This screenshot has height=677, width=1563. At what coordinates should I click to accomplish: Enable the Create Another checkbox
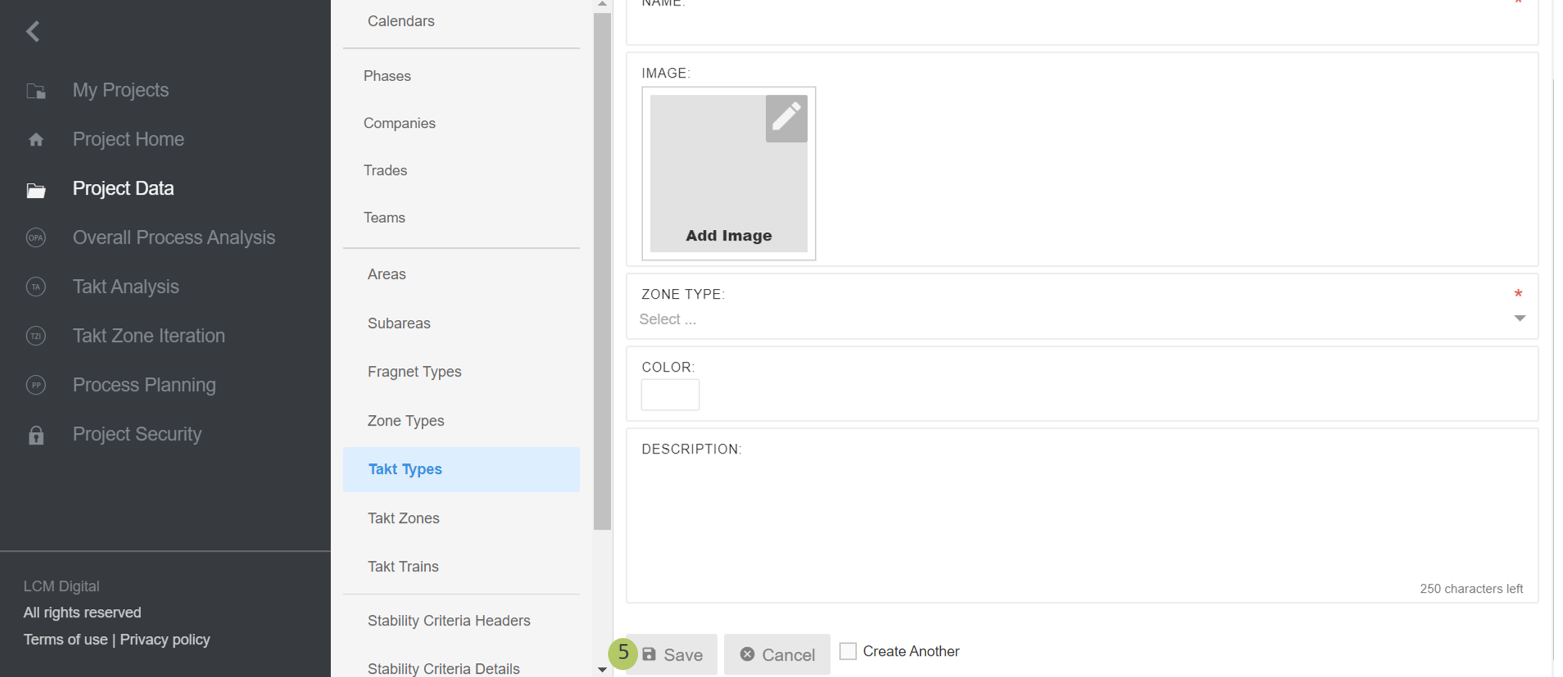tap(849, 651)
